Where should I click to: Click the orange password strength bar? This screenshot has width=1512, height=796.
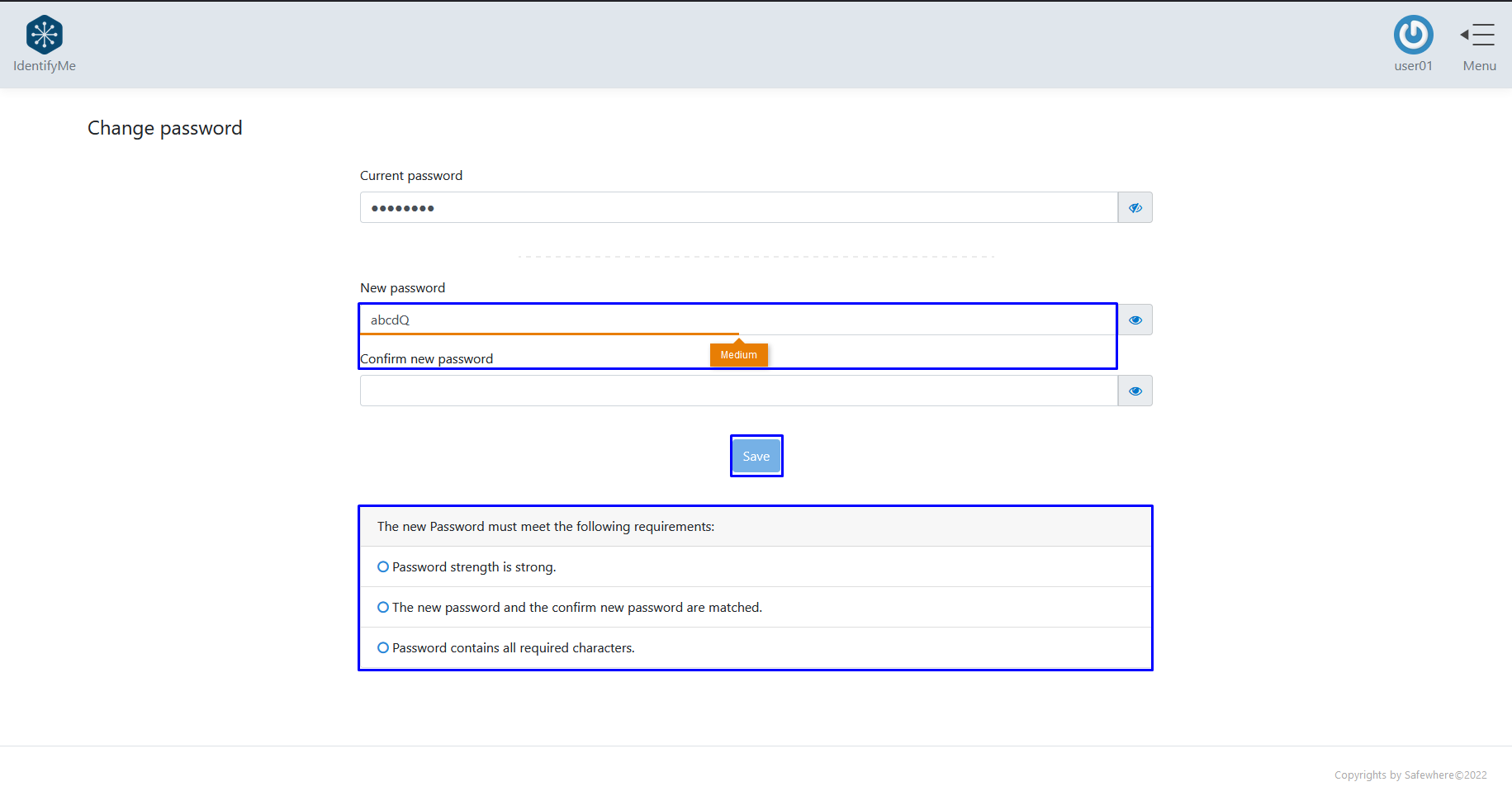549,334
